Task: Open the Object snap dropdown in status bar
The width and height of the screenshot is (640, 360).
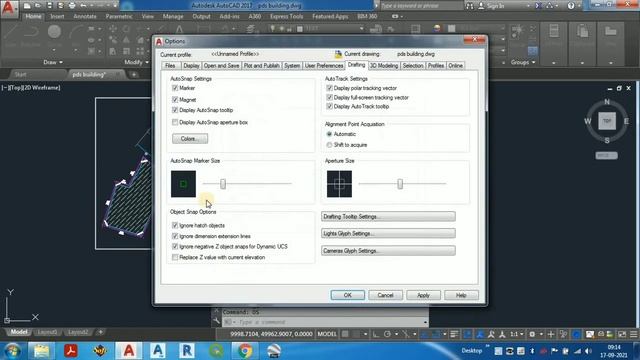Action: [x=444, y=334]
